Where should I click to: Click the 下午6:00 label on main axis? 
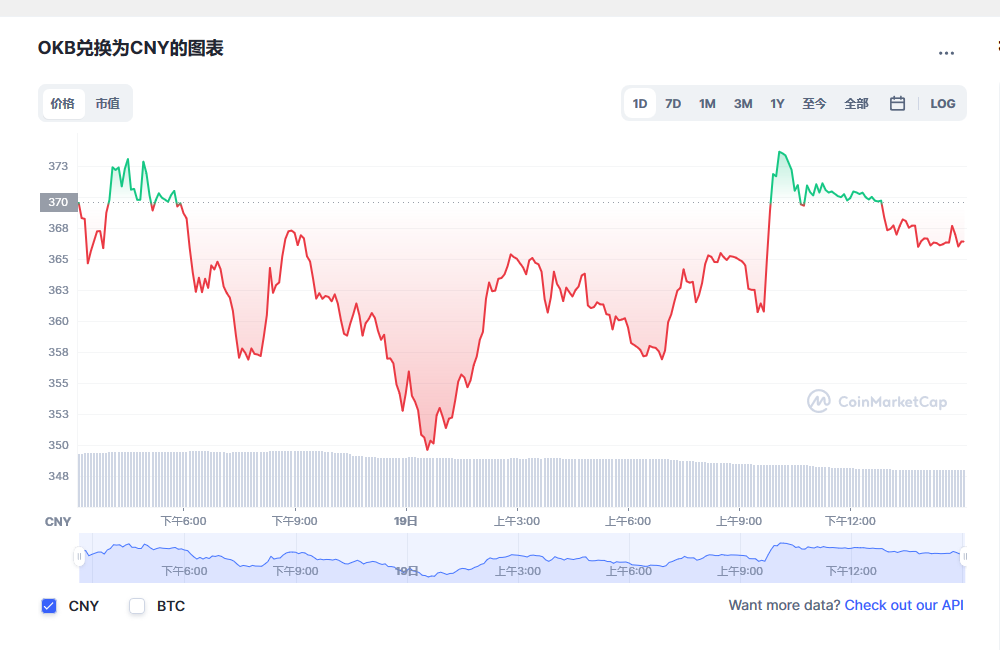click(184, 521)
